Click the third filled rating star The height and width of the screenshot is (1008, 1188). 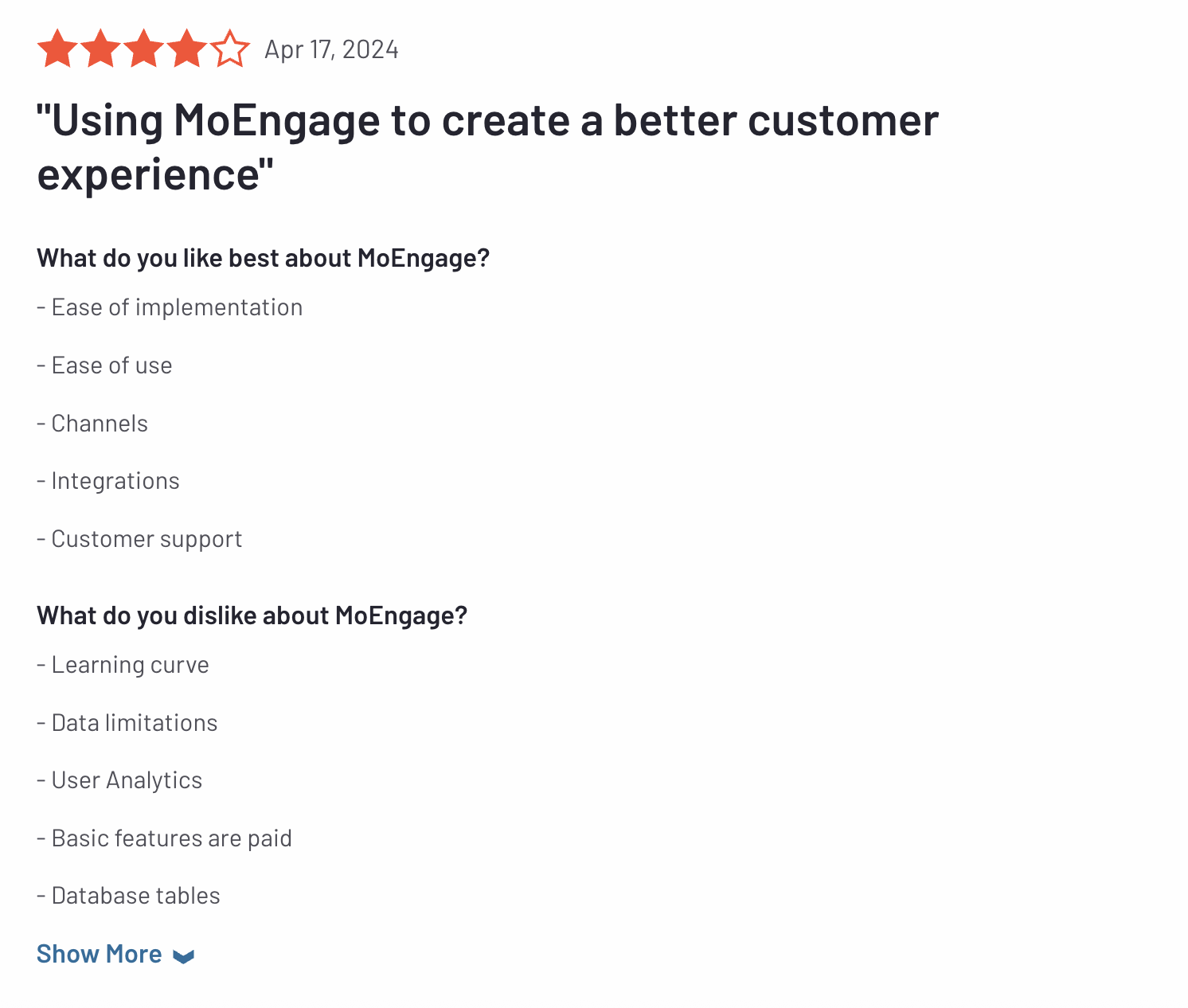pos(143,49)
